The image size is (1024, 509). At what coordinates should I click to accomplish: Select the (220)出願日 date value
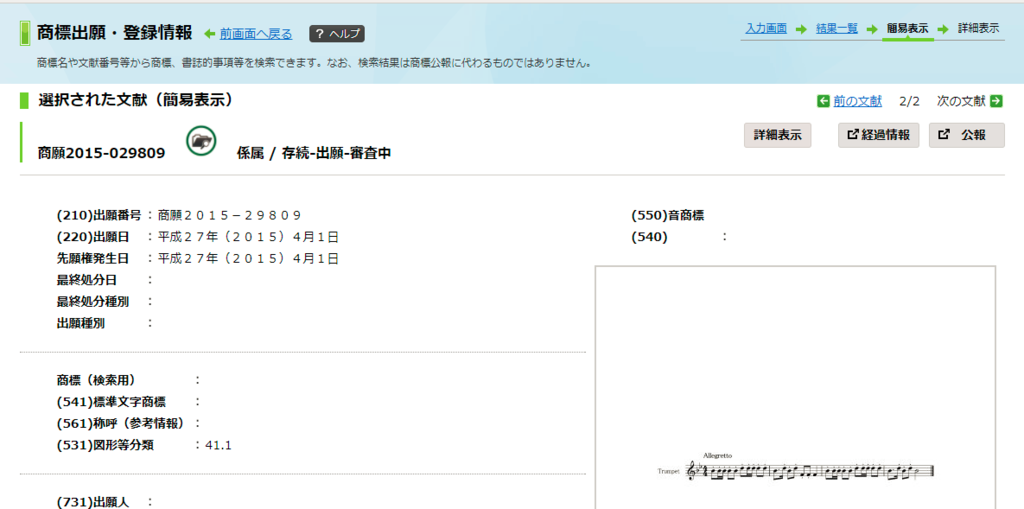(x=248, y=237)
